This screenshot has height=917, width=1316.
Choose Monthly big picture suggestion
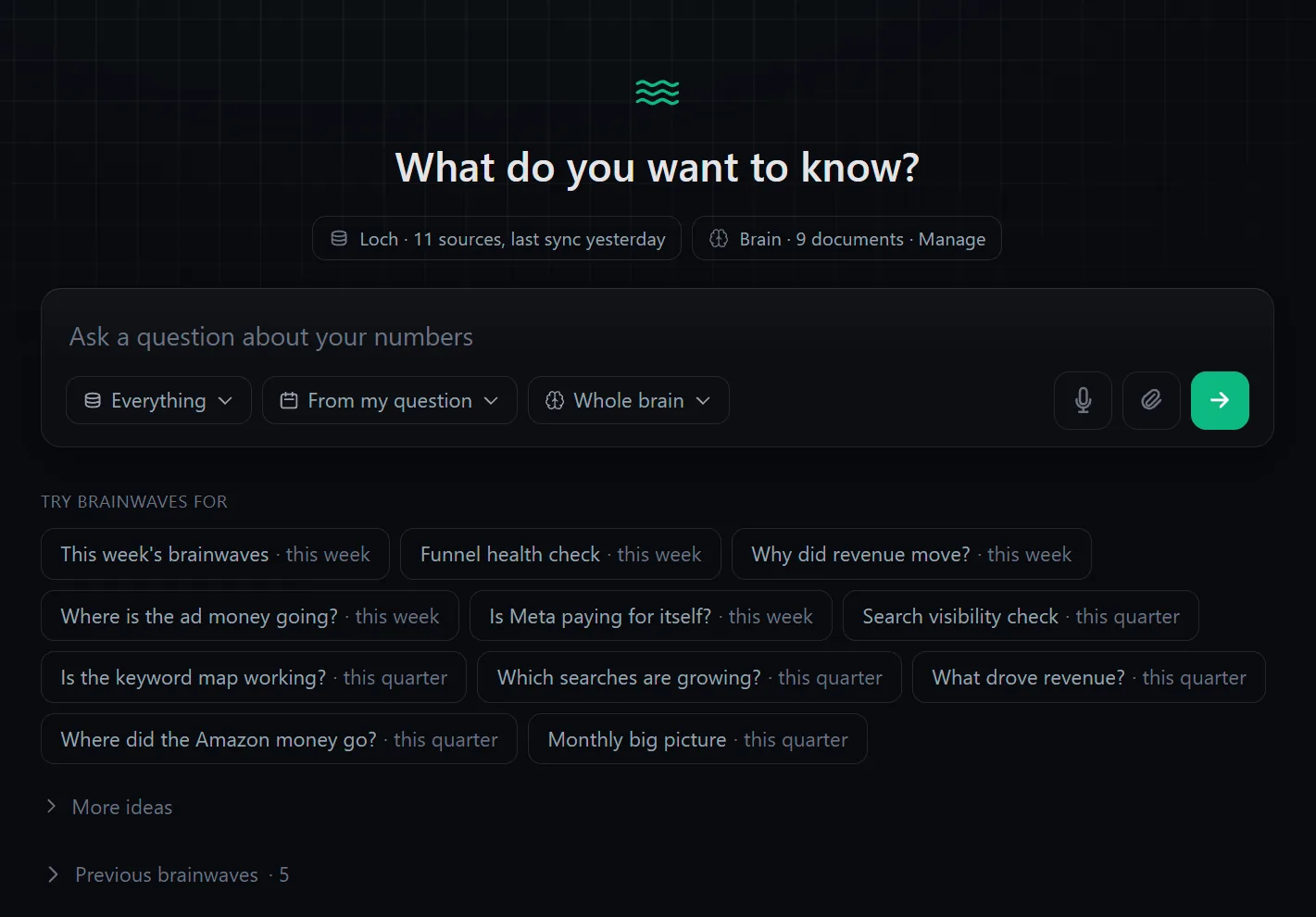(x=697, y=739)
